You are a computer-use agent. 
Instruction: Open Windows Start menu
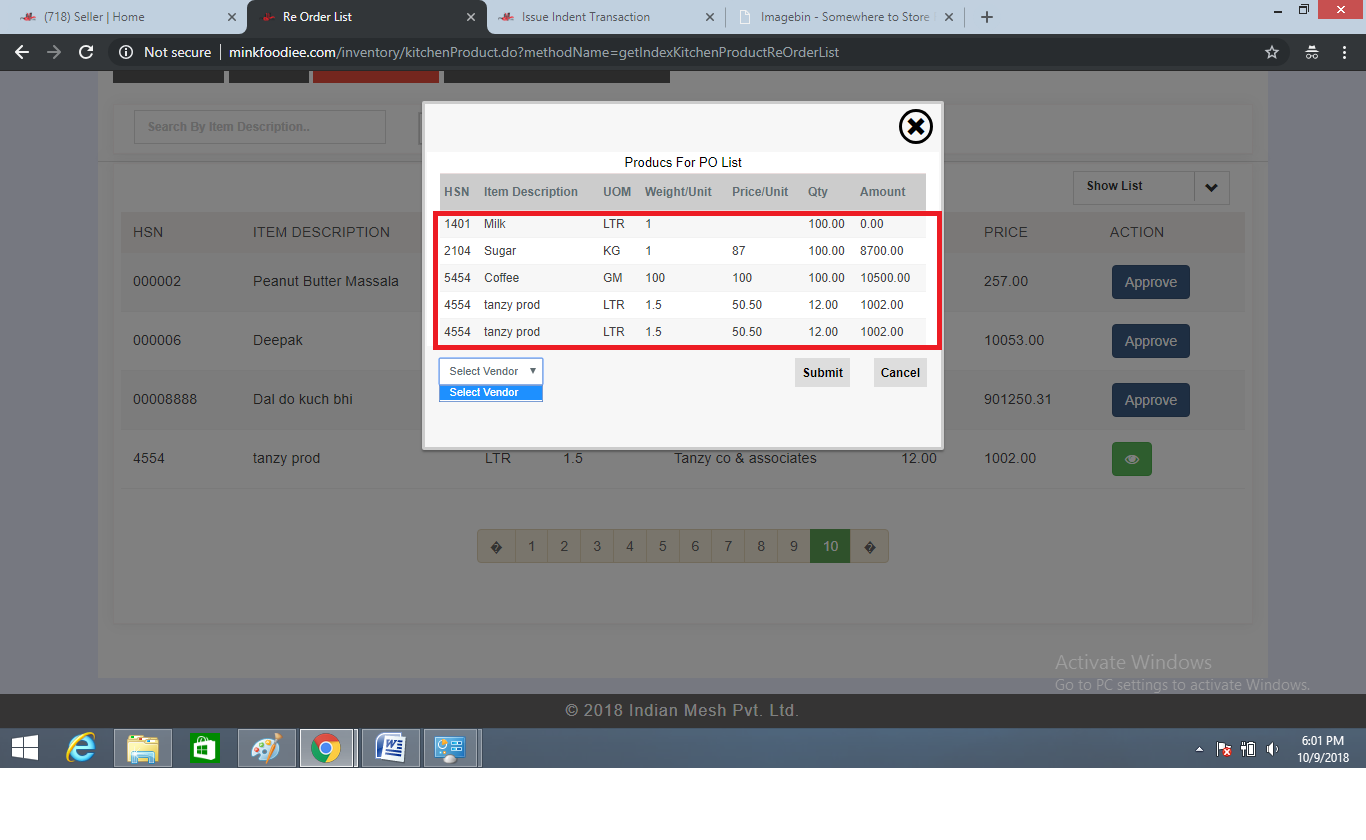click(x=25, y=748)
